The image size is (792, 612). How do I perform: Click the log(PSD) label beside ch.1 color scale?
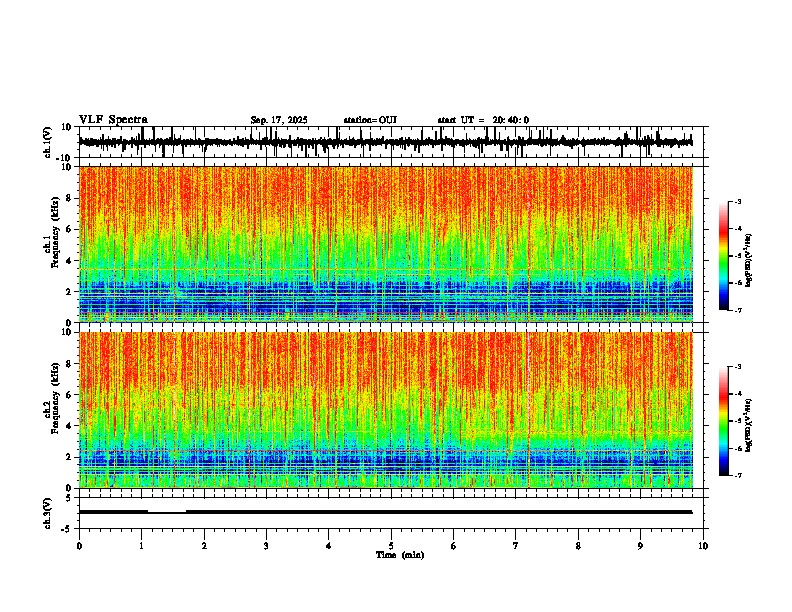[x=749, y=260]
